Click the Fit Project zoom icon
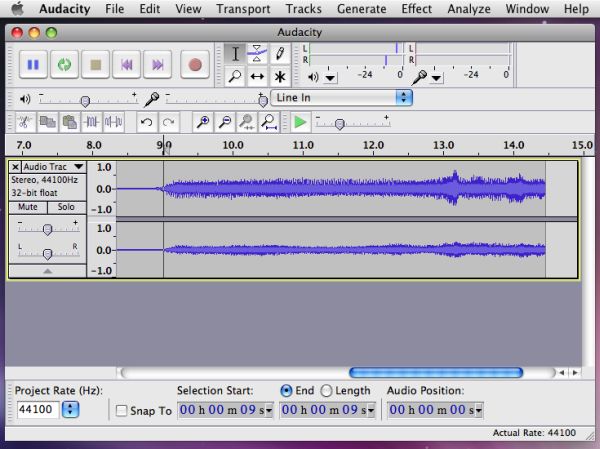This screenshot has height=449, width=600. (x=269, y=122)
